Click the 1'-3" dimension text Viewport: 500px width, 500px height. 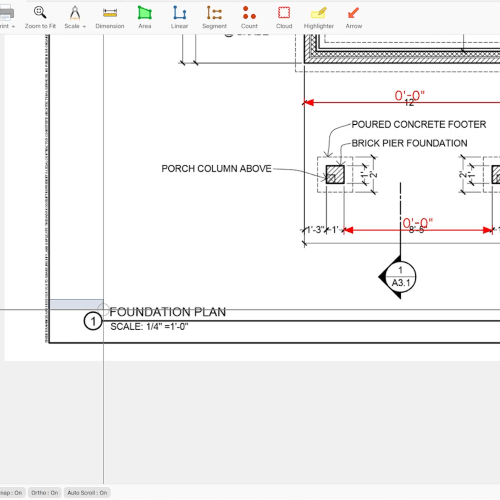coord(315,230)
